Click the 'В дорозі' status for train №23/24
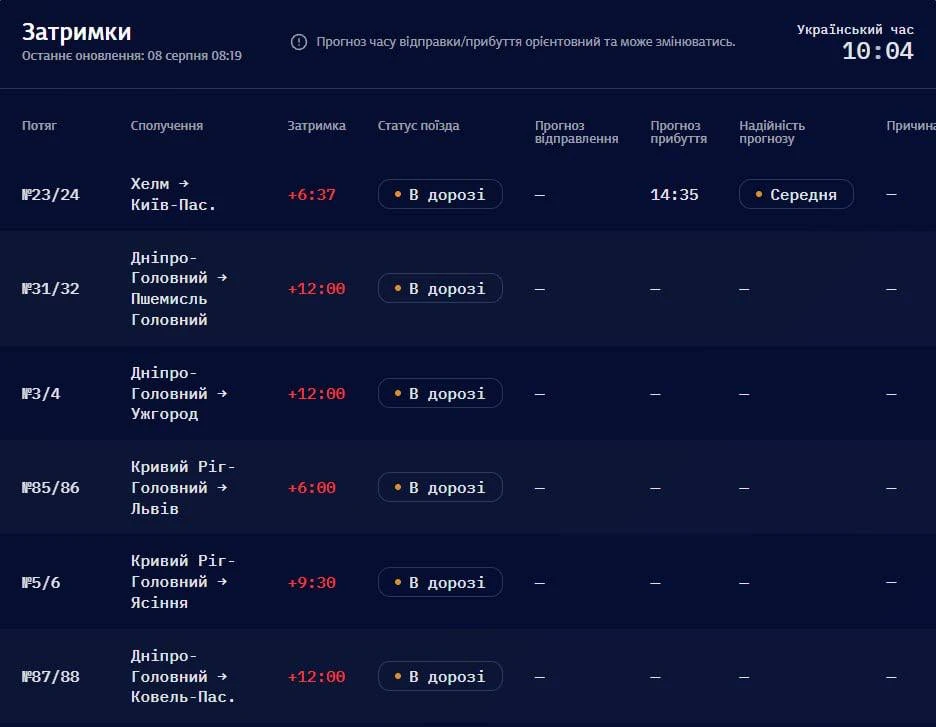936x727 pixels. (x=440, y=194)
